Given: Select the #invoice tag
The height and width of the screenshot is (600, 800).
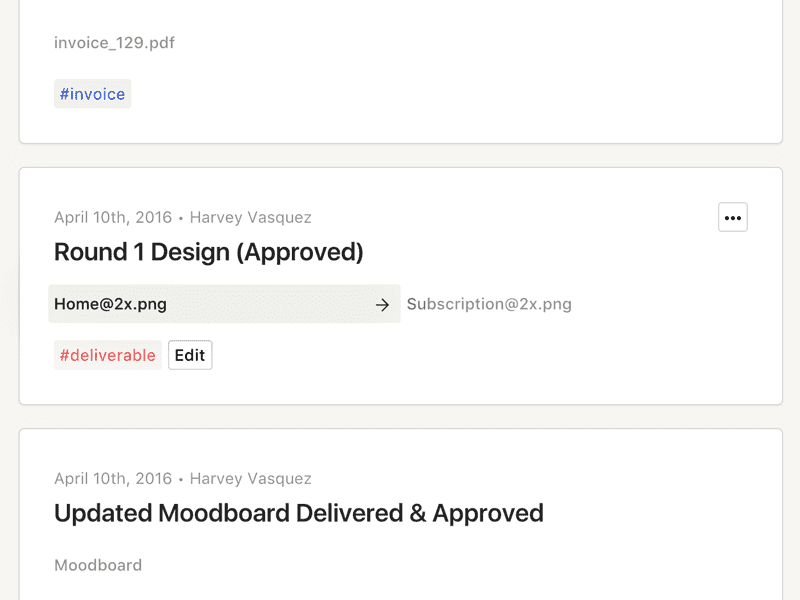Looking at the screenshot, I should [x=92, y=94].
